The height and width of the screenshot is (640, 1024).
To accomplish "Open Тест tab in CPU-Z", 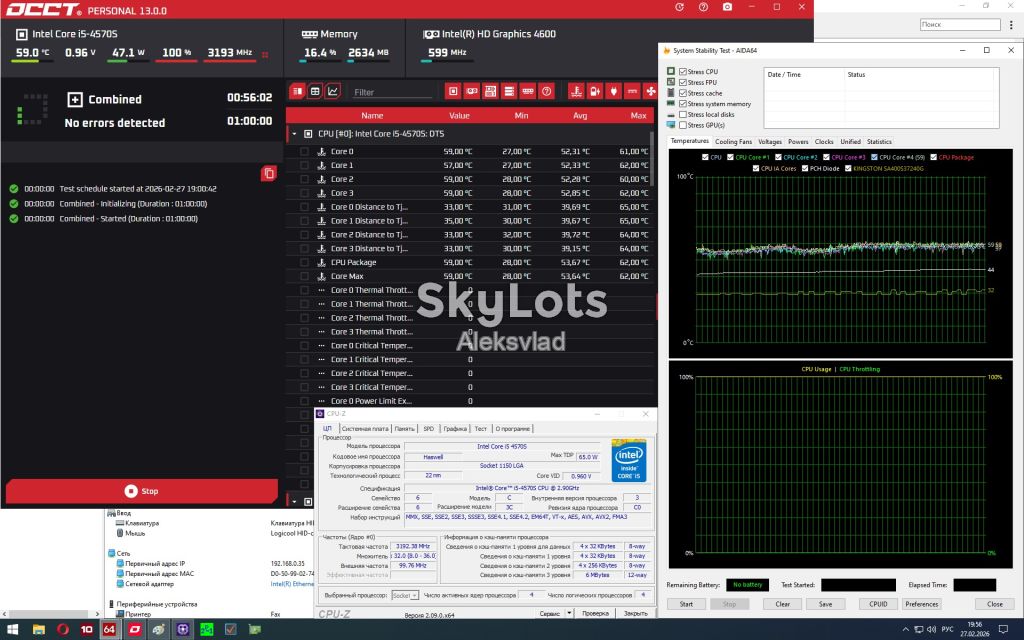I will (x=481, y=429).
